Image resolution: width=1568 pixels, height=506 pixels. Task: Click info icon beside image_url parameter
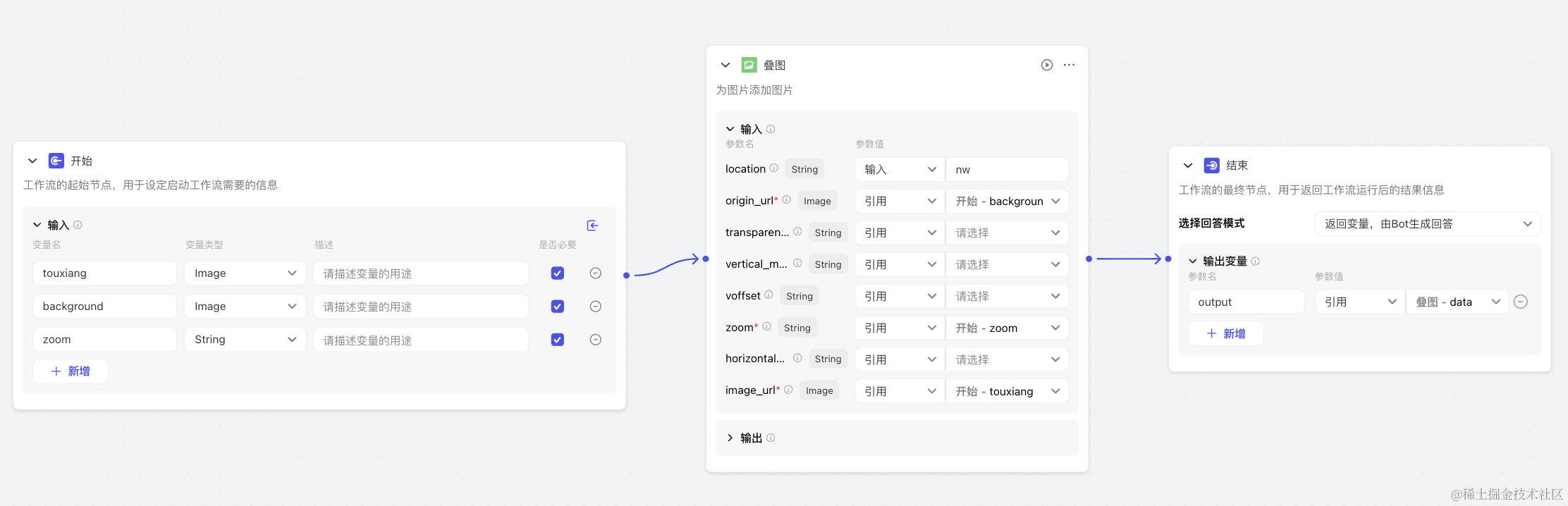(x=788, y=390)
